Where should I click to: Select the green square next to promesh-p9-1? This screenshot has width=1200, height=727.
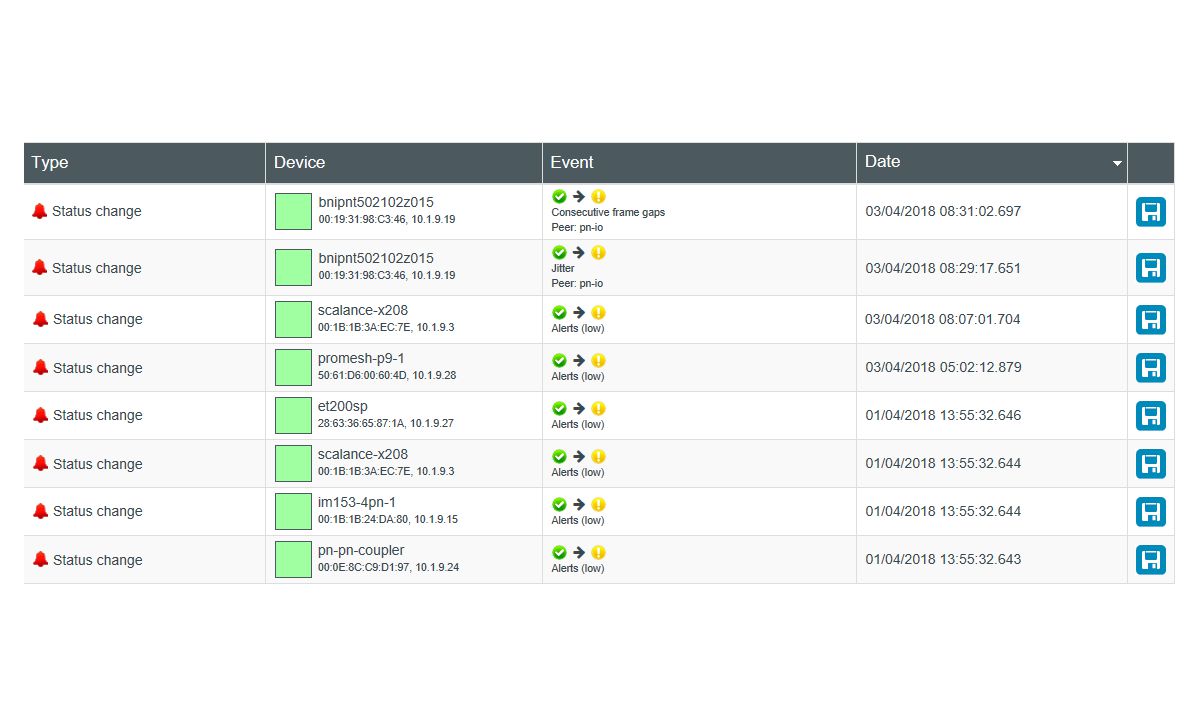tap(293, 367)
